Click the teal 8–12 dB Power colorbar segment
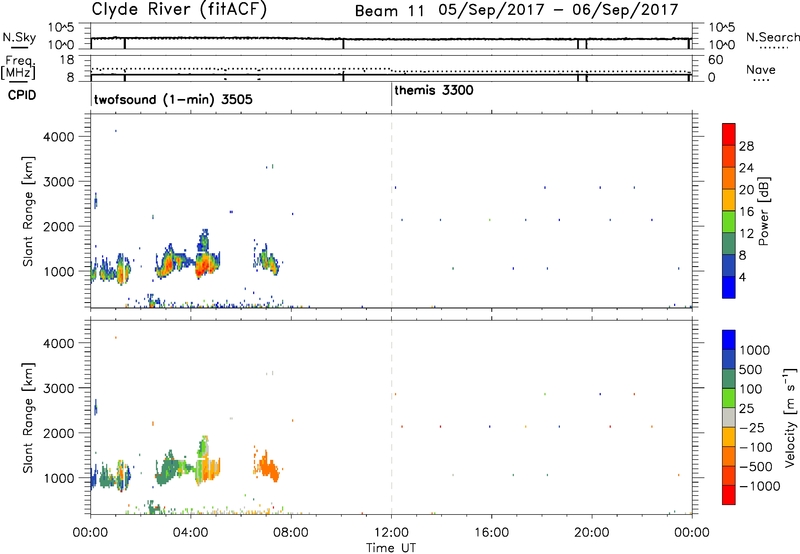The image size is (800, 554). point(729,243)
